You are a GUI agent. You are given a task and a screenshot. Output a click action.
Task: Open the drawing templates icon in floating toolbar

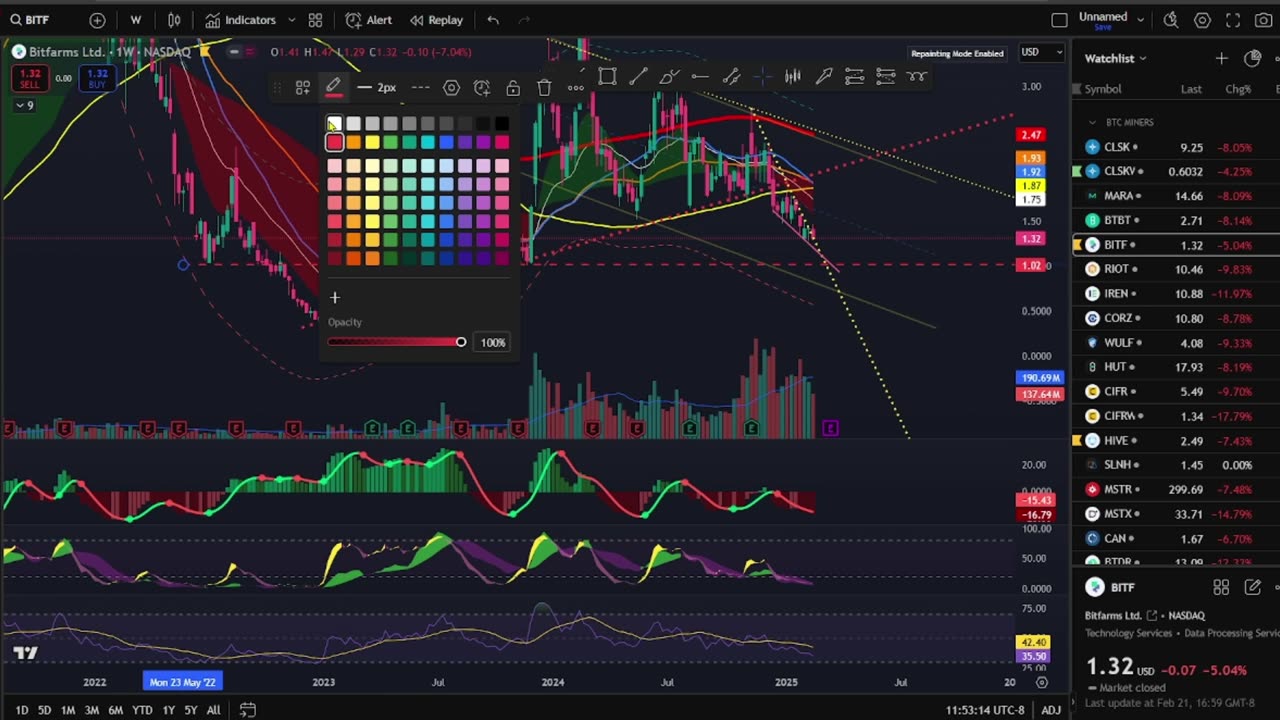(303, 88)
